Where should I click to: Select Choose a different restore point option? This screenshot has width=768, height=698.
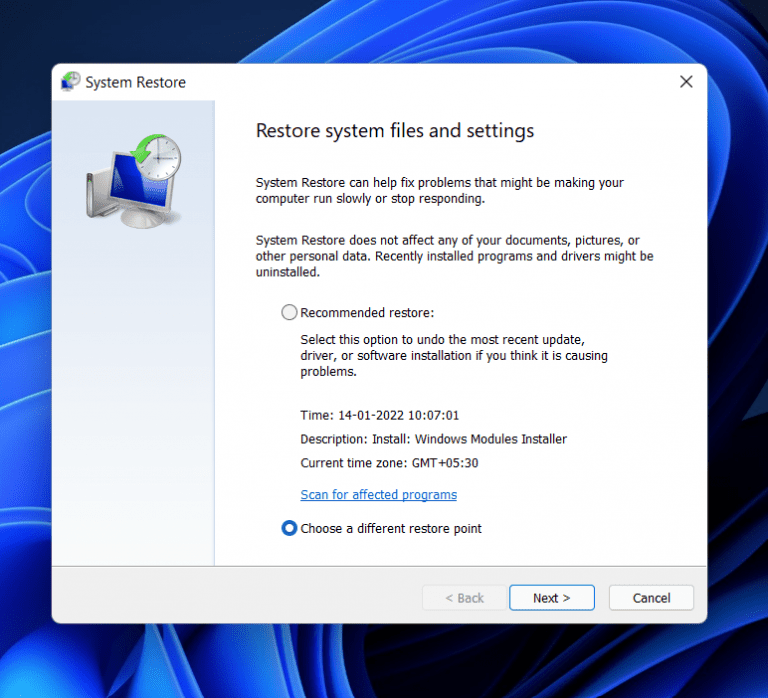click(290, 528)
